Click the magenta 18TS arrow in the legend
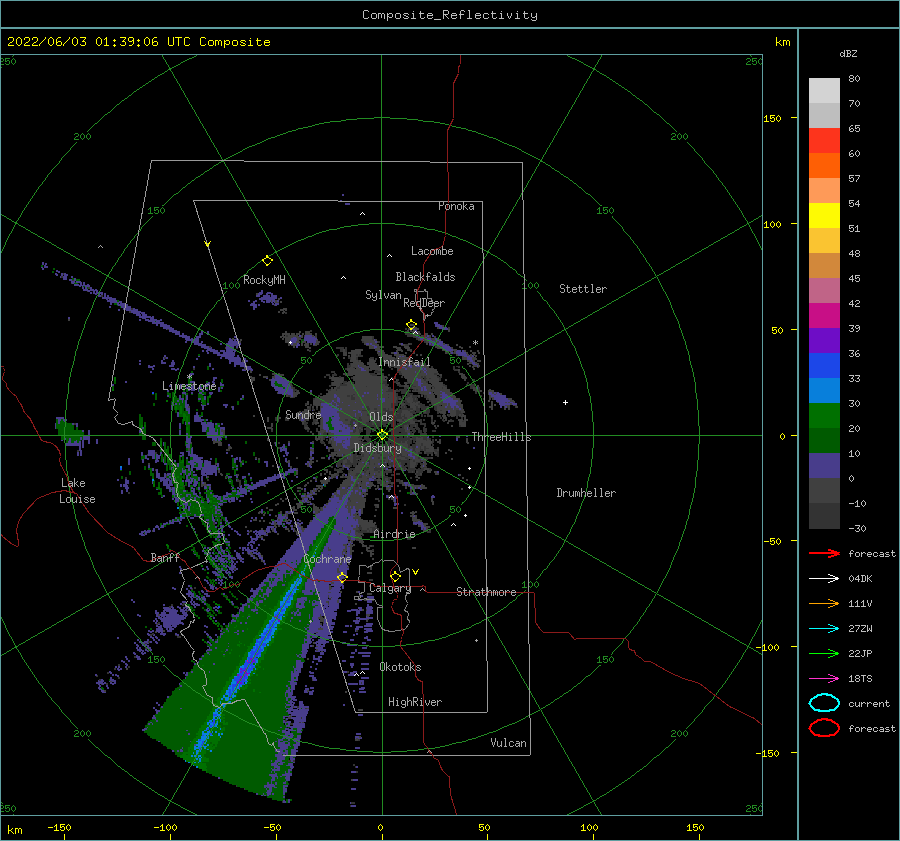This screenshot has height=841, width=900. [x=824, y=678]
